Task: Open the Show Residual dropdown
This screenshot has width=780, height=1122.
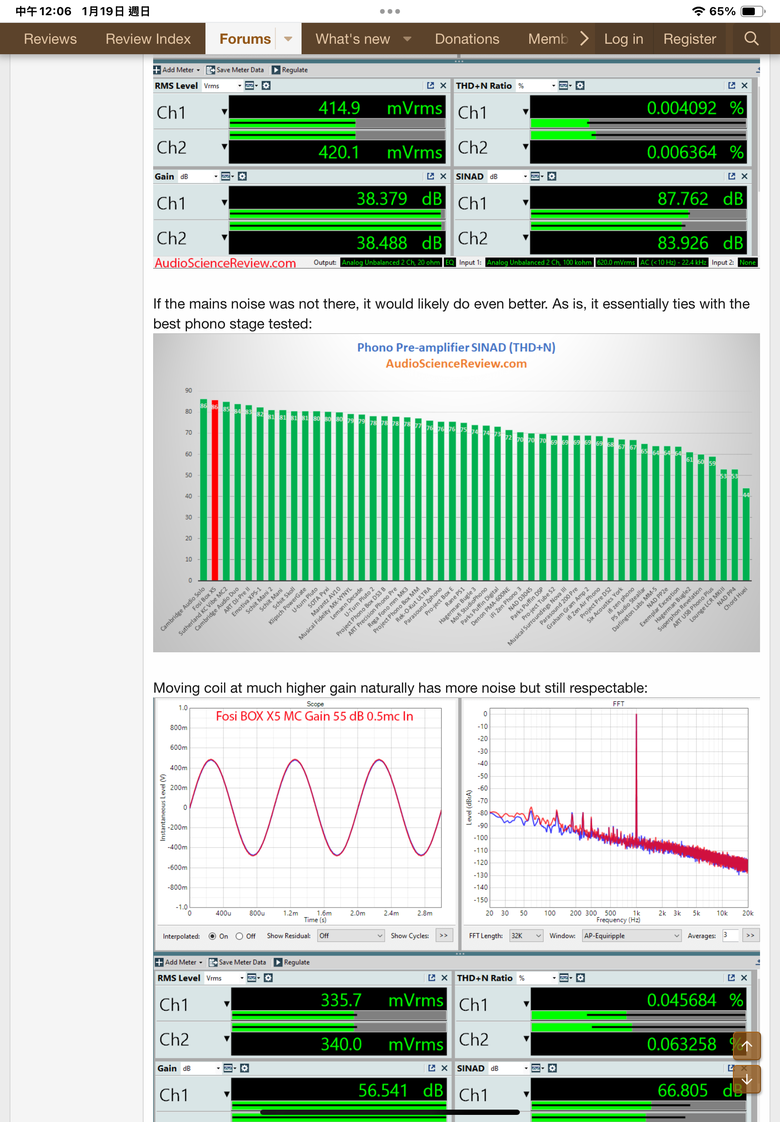Action: click(x=351, y=935)
